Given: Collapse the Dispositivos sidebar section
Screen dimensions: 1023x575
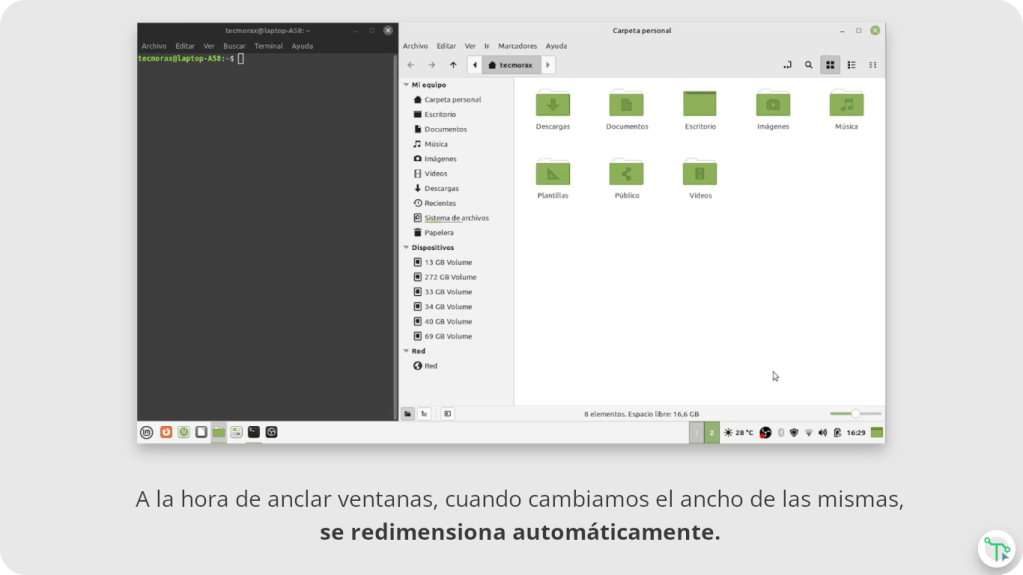Looking at the screenshot, I should [405, 247].
